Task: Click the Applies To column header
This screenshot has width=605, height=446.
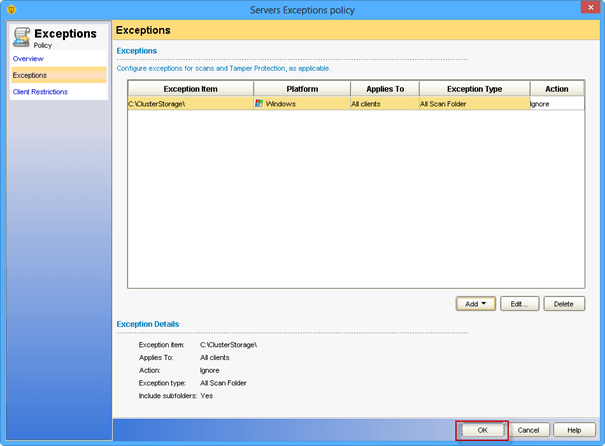Action: pos(383,89)
